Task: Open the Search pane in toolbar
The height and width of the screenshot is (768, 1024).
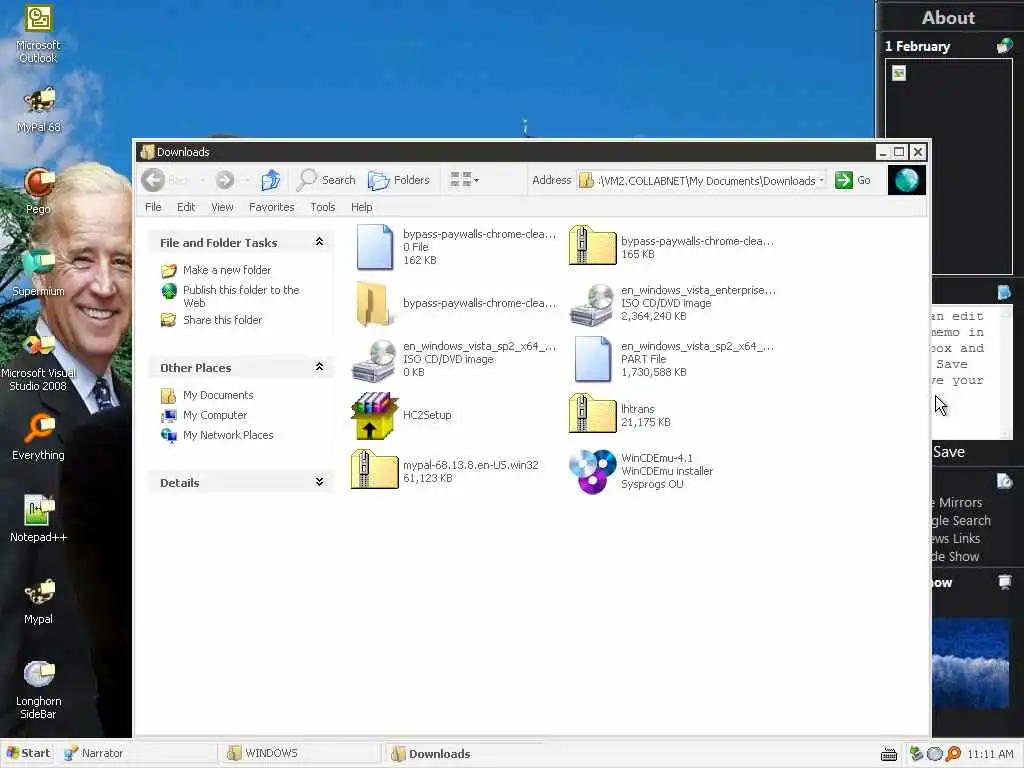Action: click(x=326, y=180)
